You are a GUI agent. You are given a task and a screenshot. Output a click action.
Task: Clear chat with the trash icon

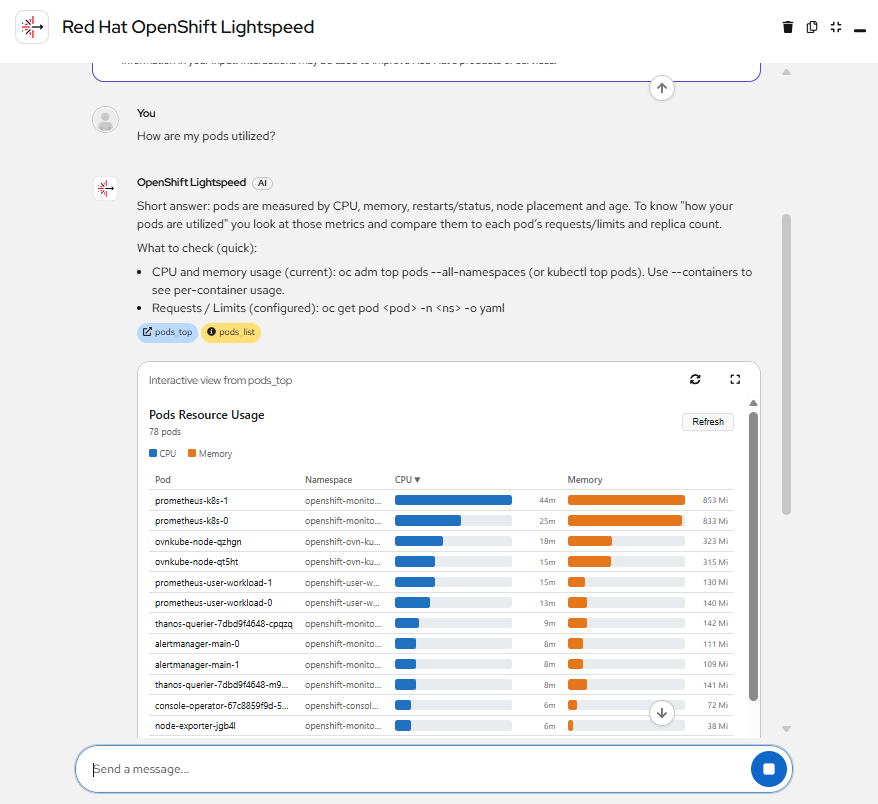[788, 27]
